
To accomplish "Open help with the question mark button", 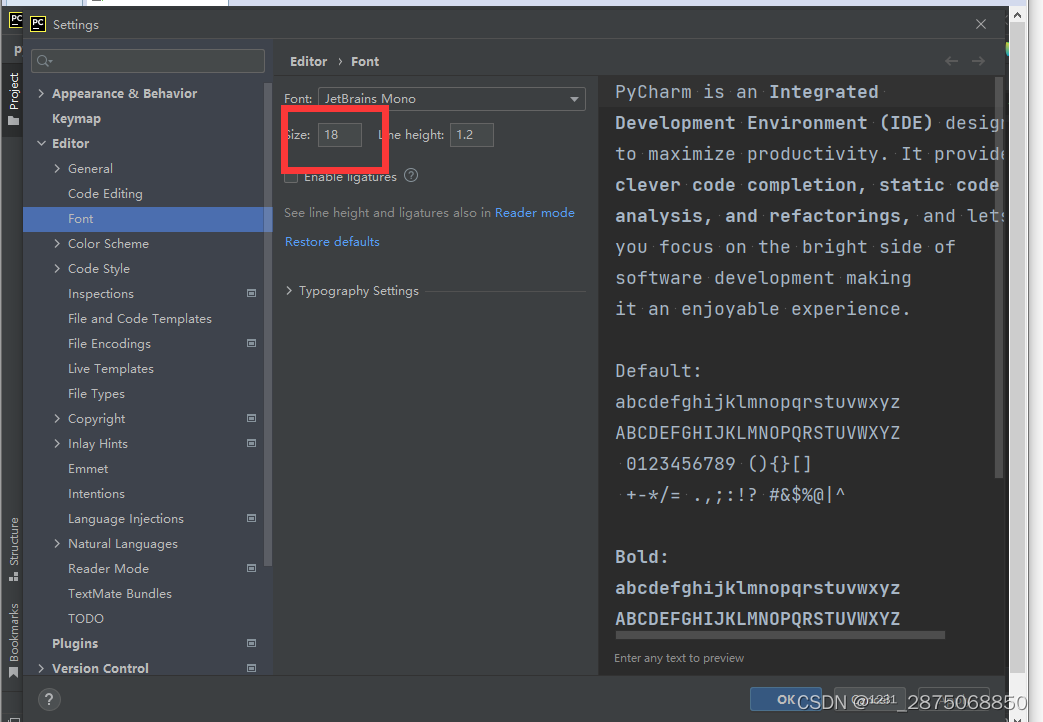I will tap(49, 699).
